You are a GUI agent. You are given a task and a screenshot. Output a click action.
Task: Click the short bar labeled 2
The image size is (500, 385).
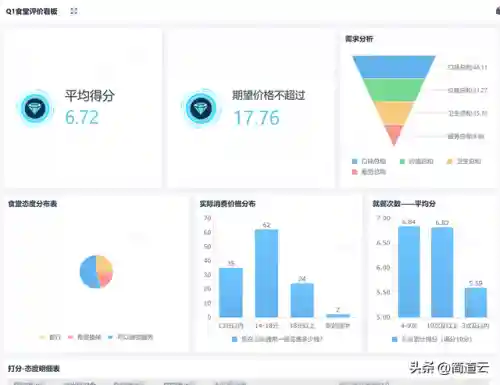338,315
